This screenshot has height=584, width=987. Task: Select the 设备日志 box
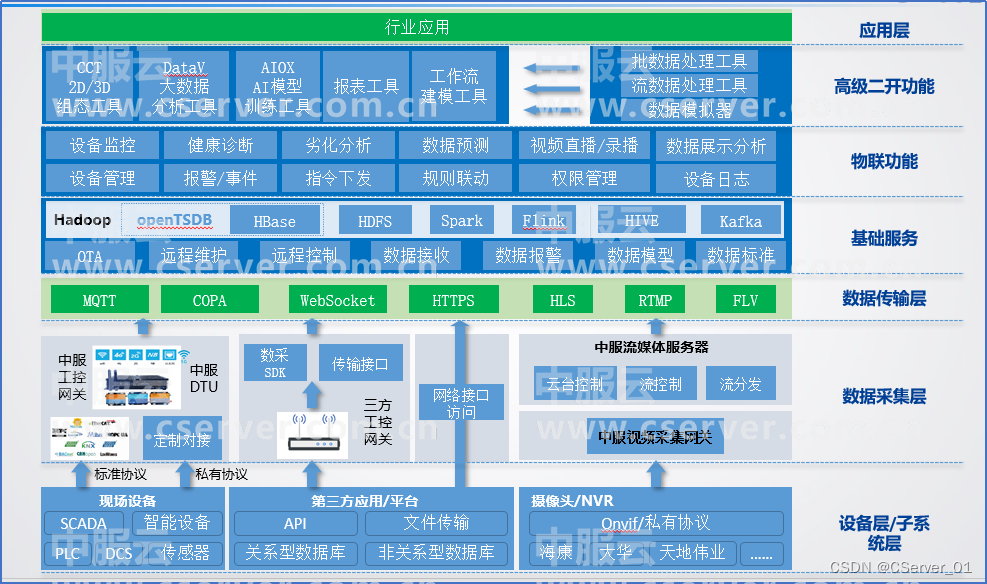(716, 179)
